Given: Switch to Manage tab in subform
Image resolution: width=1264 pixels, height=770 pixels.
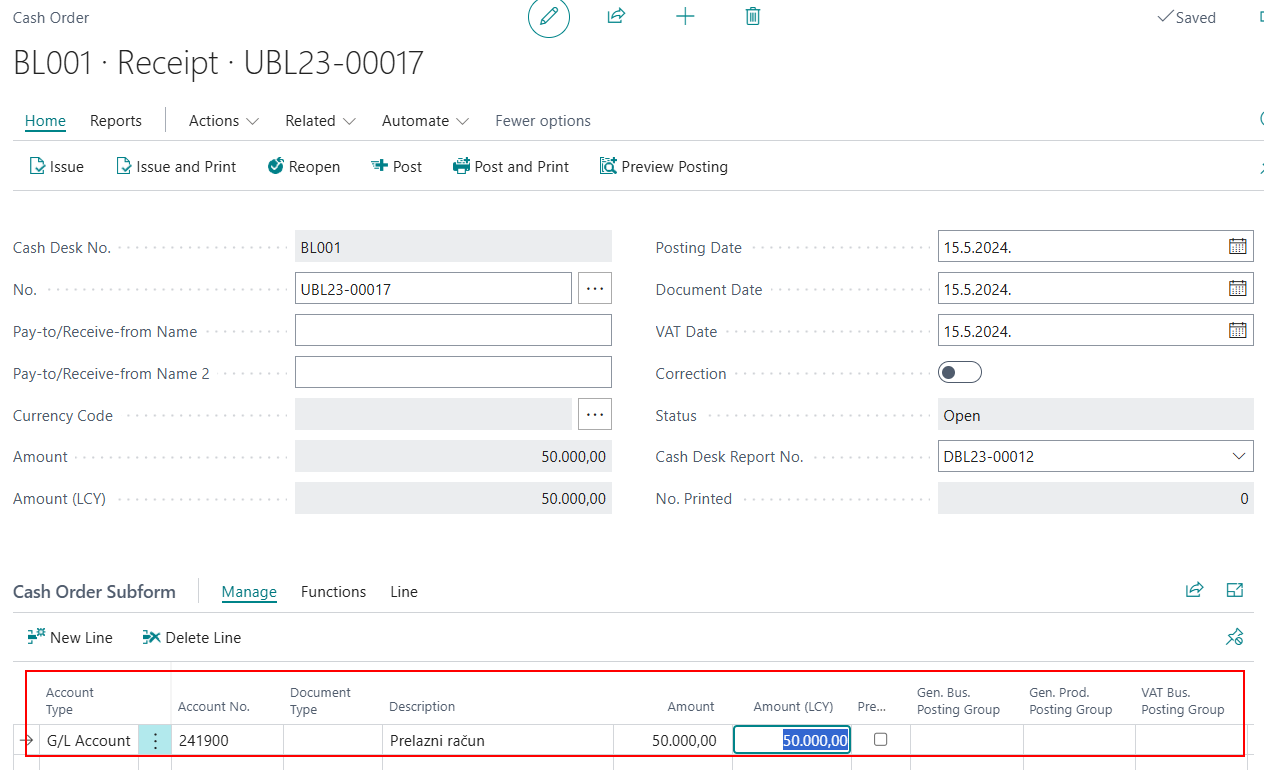Looking at the screenshot, I should point(249,591).
